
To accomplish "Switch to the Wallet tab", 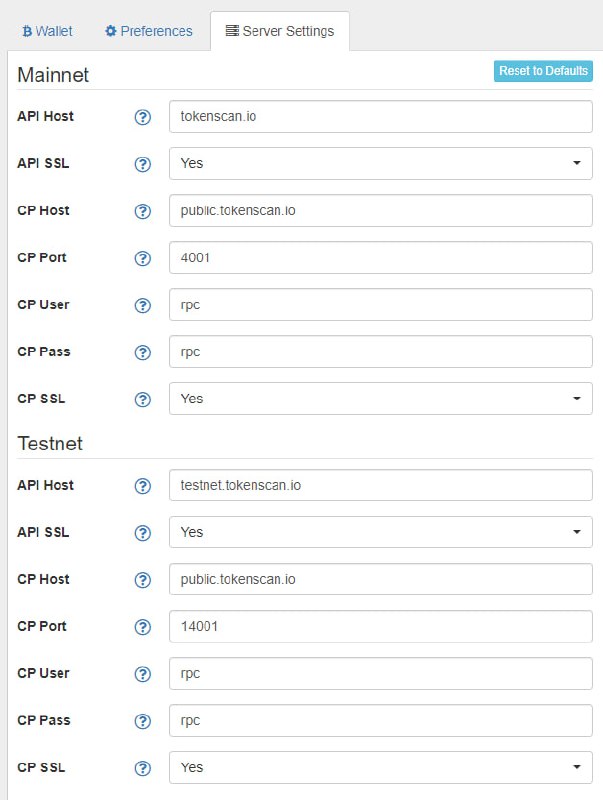I will [x=47, y=31].
